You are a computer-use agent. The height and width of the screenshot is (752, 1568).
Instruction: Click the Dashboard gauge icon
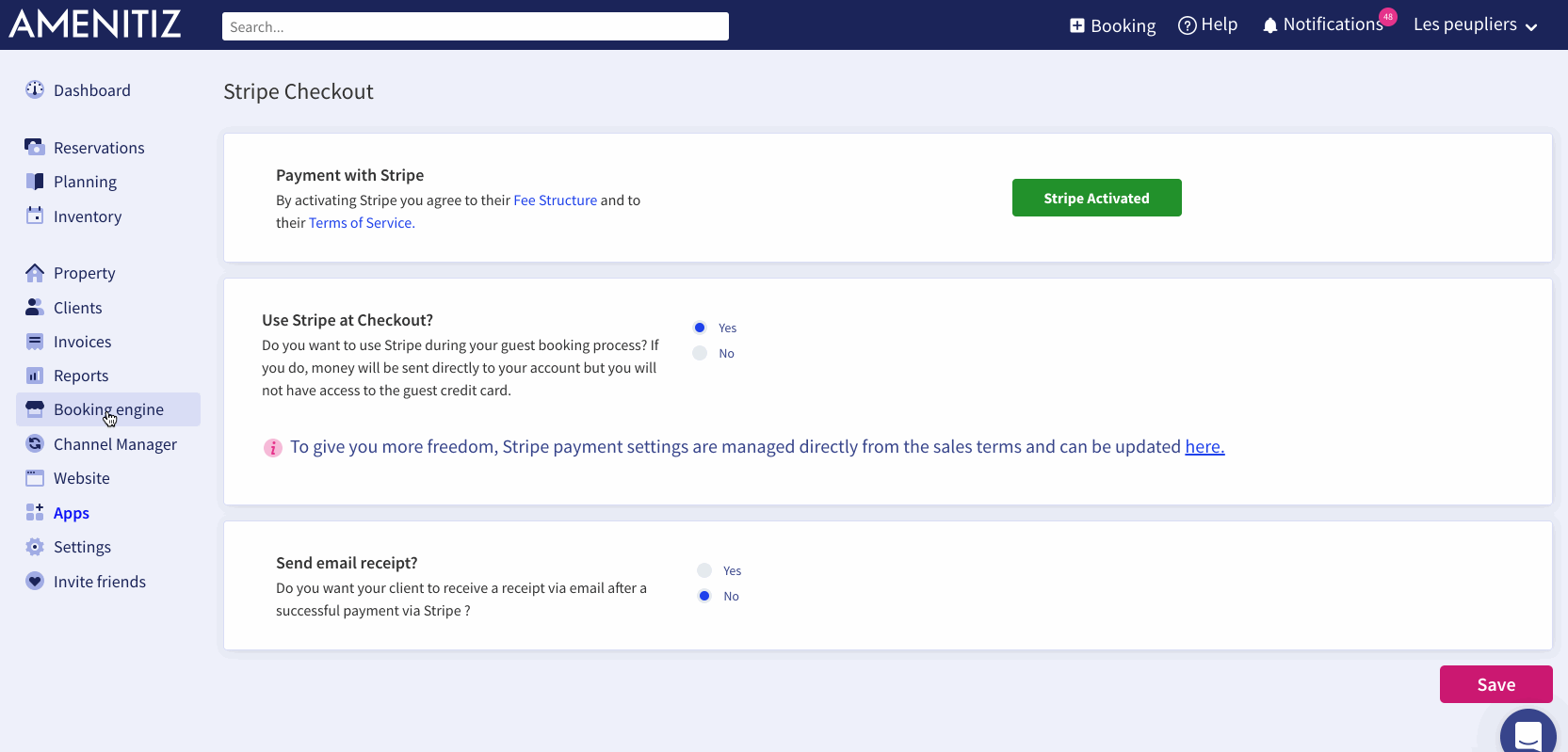pos(35,90)
